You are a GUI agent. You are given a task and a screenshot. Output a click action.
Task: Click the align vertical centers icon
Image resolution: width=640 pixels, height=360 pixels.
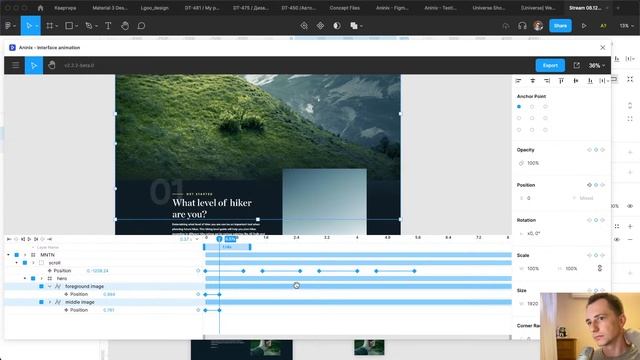[x=576, y=81]
